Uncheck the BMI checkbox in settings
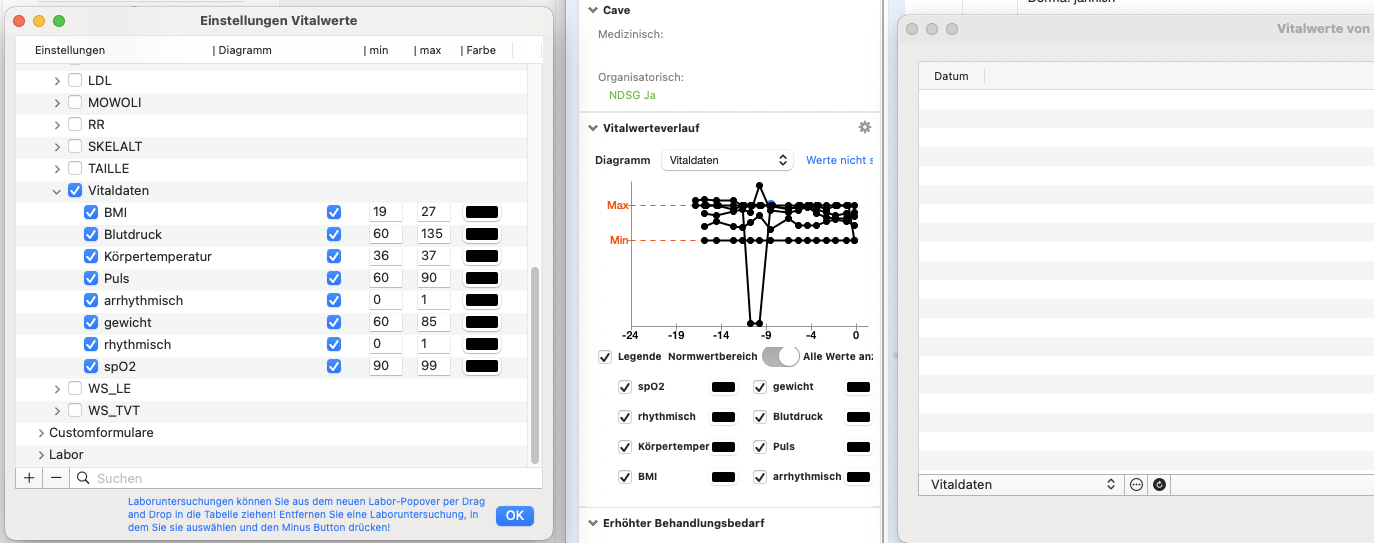 click(91, 212)
